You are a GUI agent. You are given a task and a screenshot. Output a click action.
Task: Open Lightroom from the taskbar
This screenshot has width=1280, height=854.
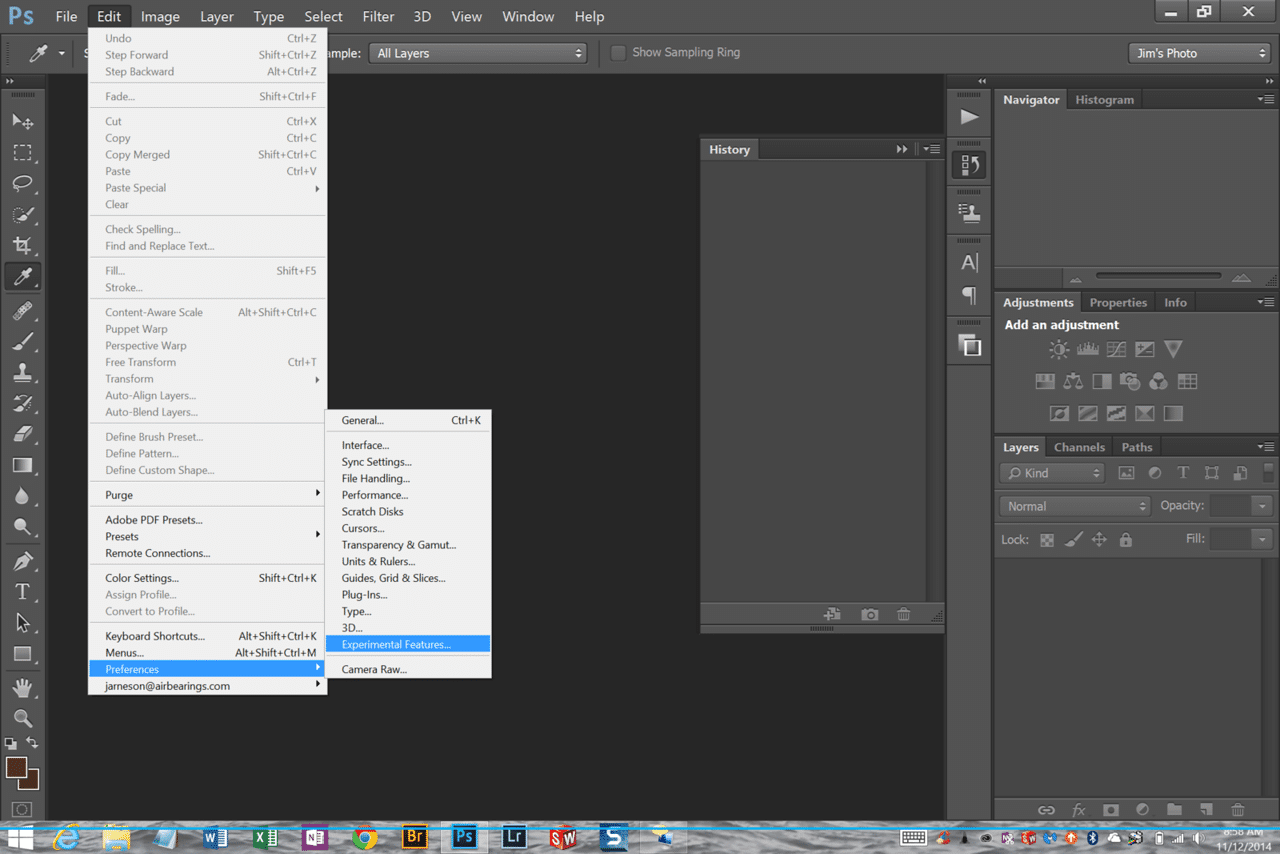513,837
